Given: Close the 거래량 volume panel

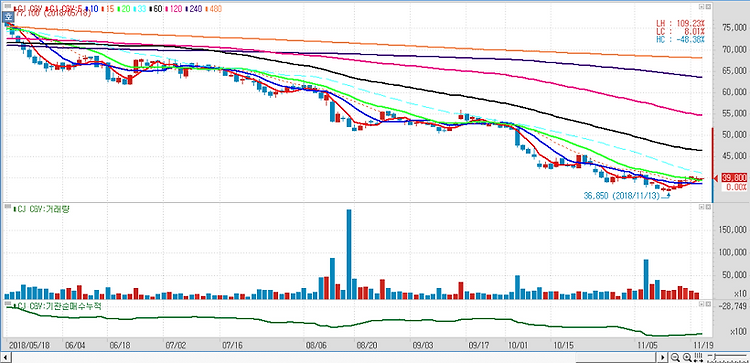Looking at the screenshot, I should pos(708,207).
